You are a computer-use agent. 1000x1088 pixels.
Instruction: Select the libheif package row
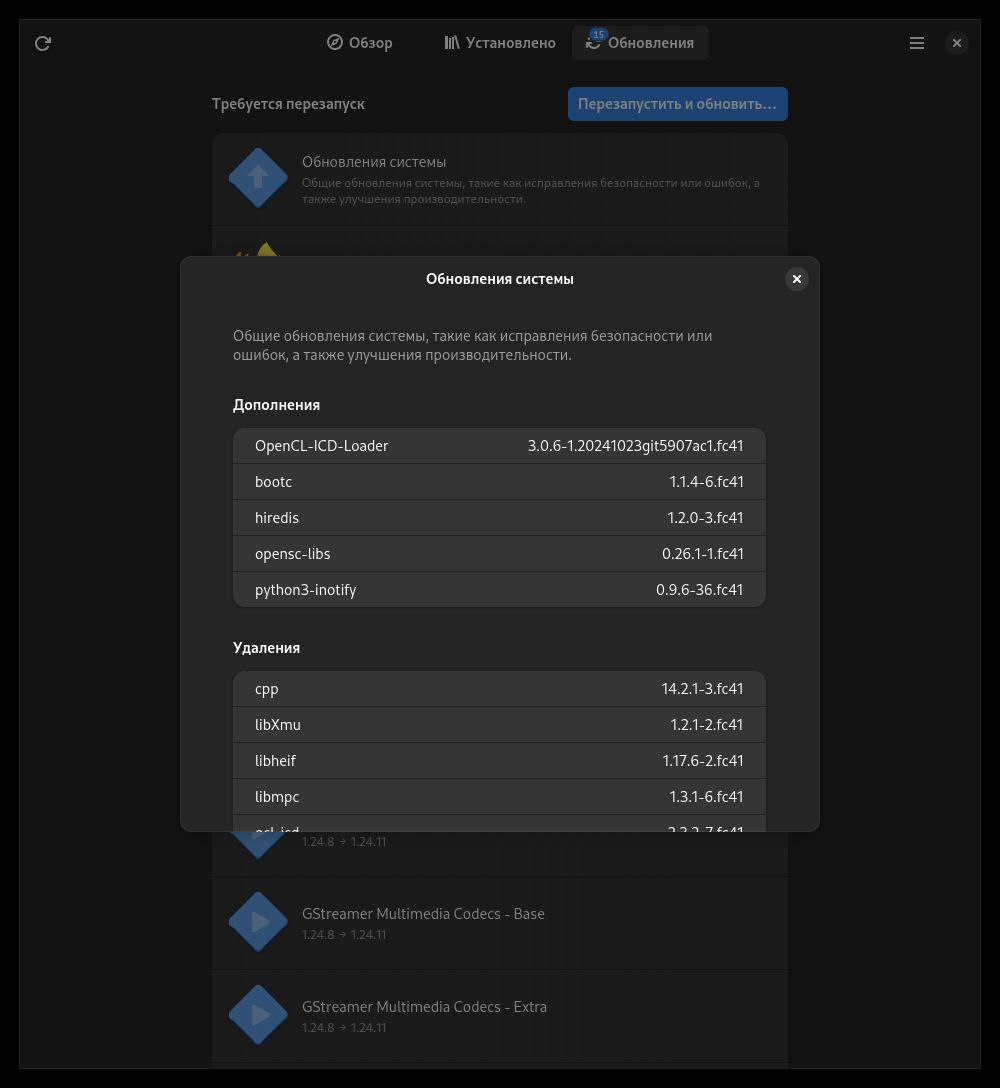pyautogui.click(x=499, y=760)
